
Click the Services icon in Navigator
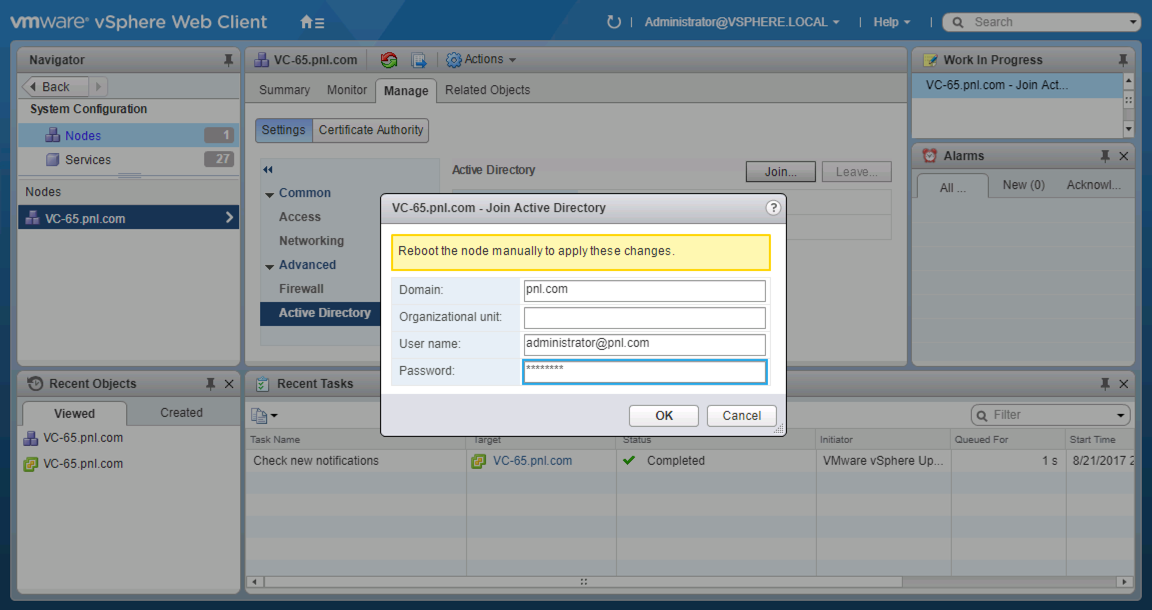tap(52, 159)
